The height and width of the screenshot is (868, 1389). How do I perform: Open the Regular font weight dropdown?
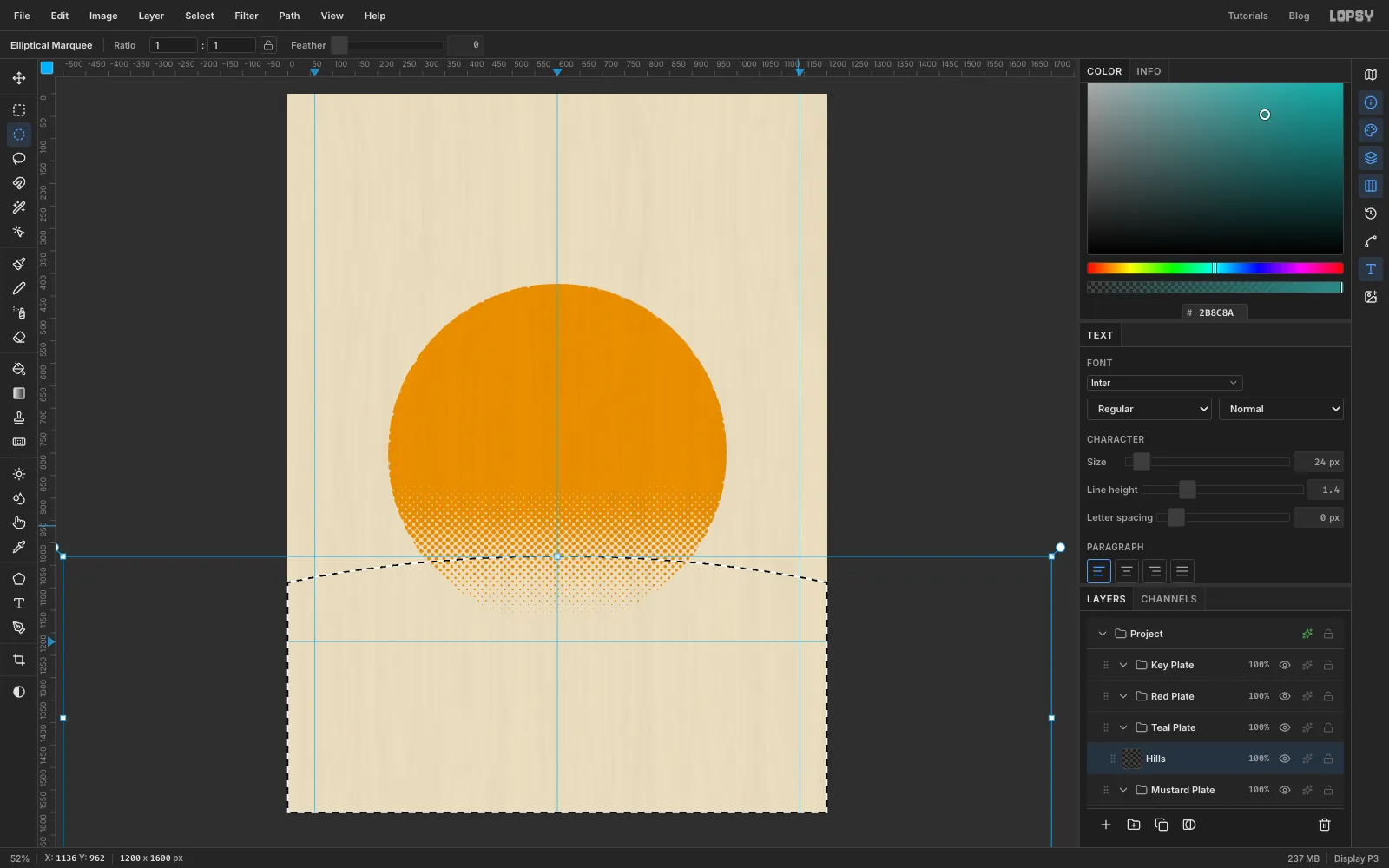1149,409
